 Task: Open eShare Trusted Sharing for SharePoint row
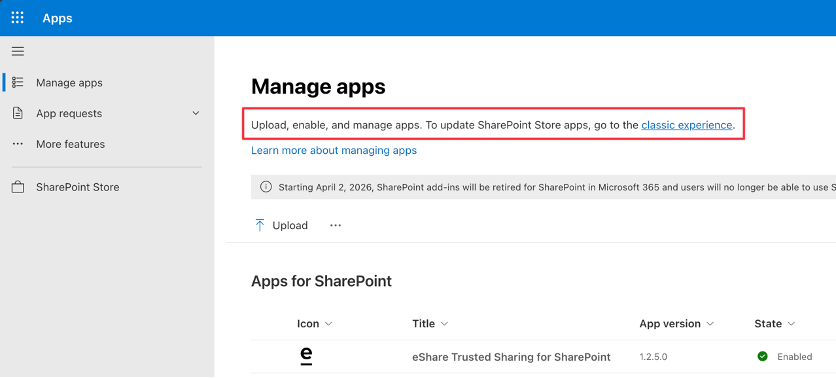[x=511, y=357]
